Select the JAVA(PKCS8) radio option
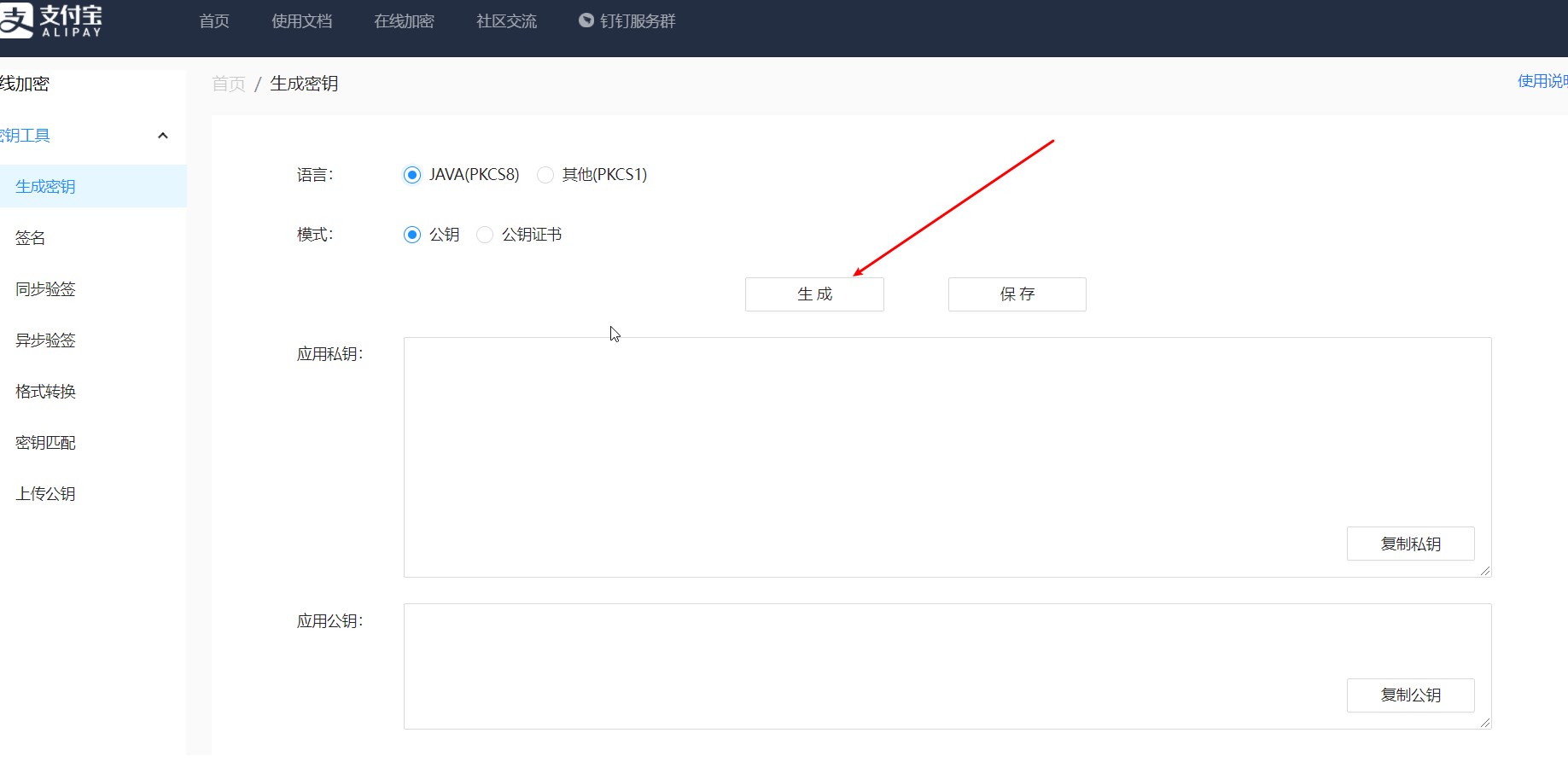The width and height of the screenshot is (1568, 762). [412, 175]
